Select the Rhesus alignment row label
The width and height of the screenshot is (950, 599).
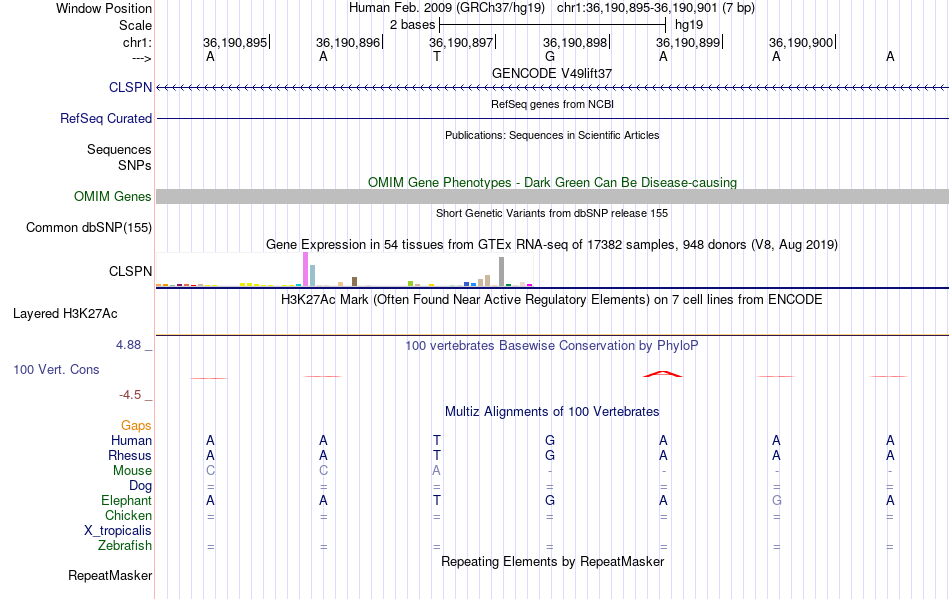[x=130, y=455]
